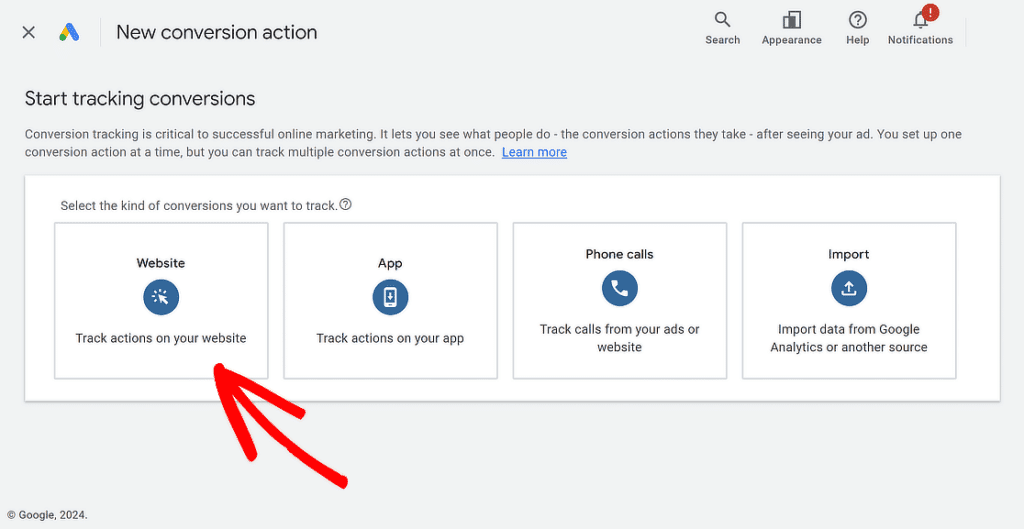Click the "Start tracking conversions" heading

(140, 99)
